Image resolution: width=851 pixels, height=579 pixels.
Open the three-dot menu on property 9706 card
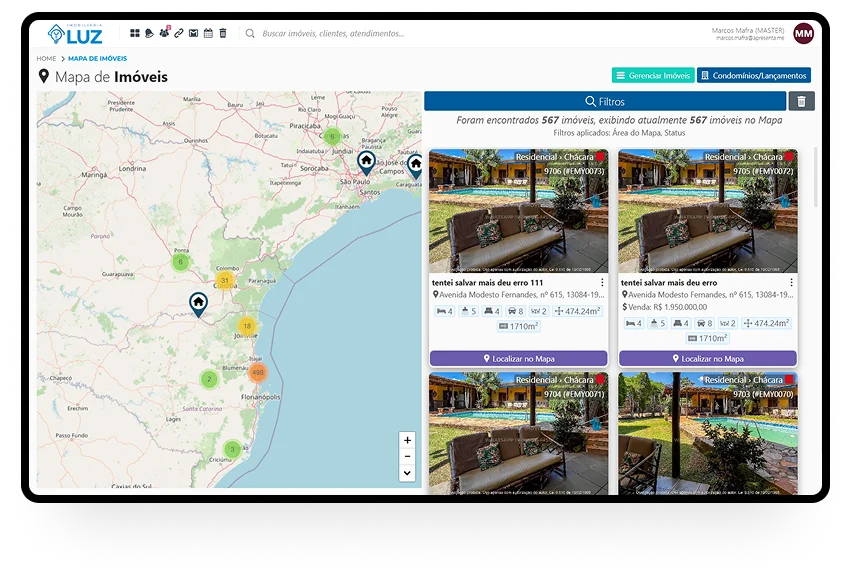point(602,282)
